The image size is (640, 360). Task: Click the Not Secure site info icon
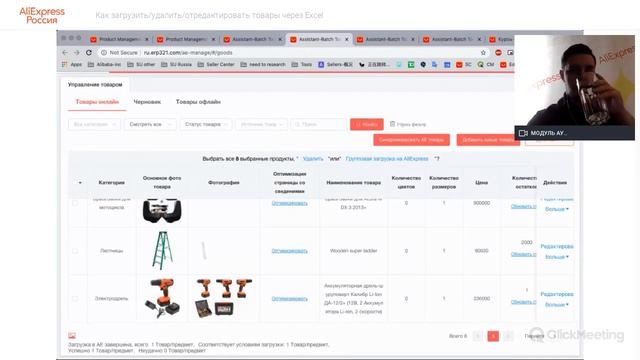[x=104, y=53]
